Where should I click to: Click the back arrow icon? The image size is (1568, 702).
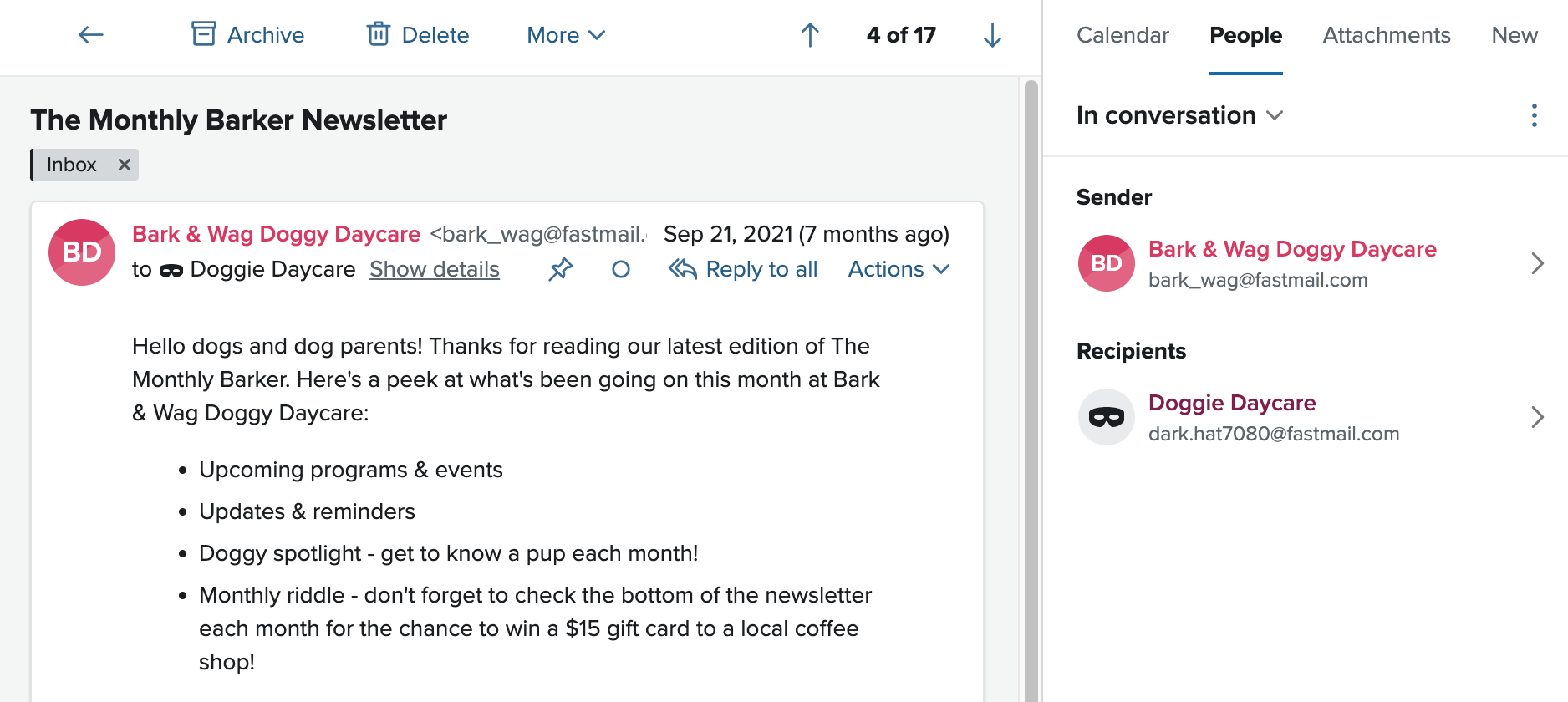(90, 35)
